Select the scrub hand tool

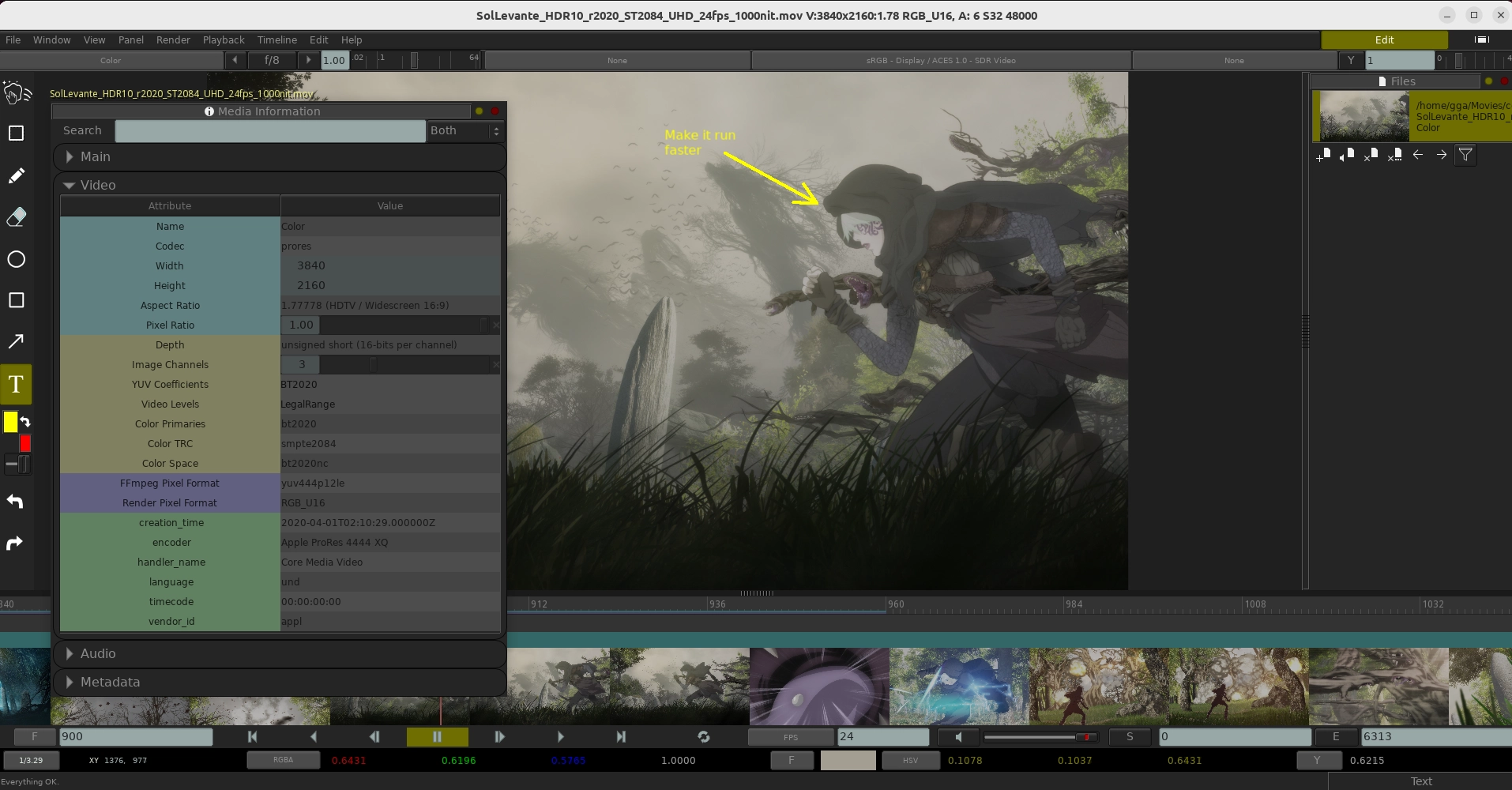click(17, 93)
